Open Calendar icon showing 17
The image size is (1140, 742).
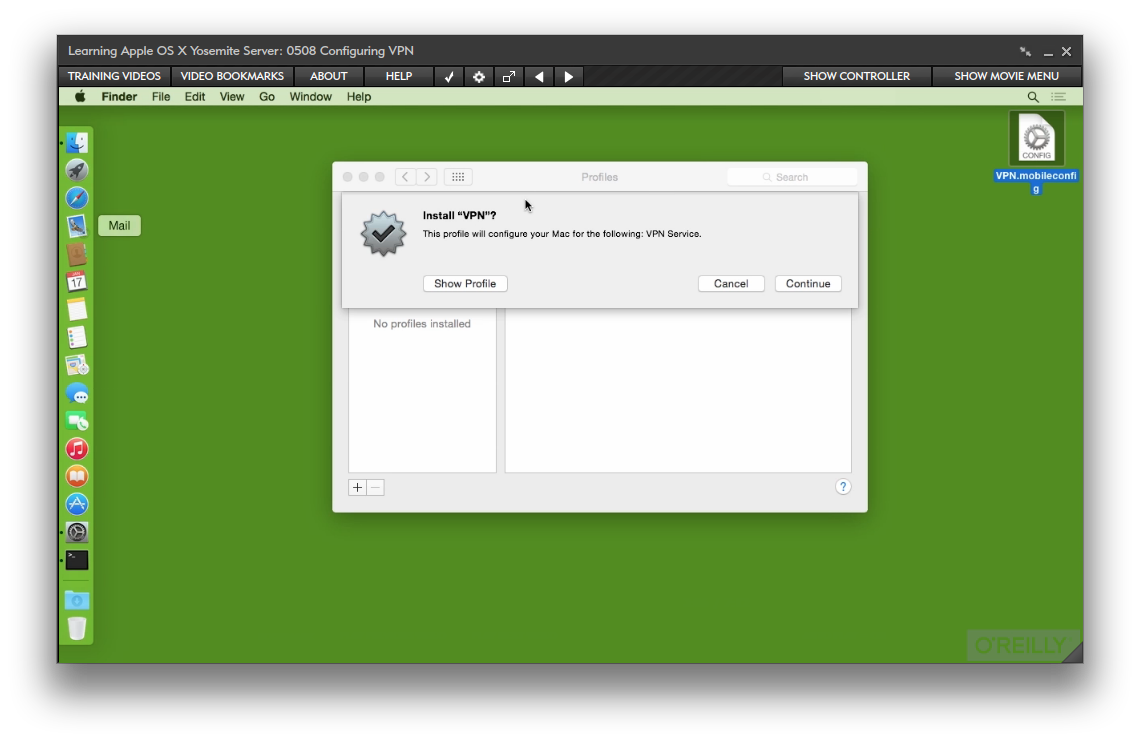(x=77, y=281)
